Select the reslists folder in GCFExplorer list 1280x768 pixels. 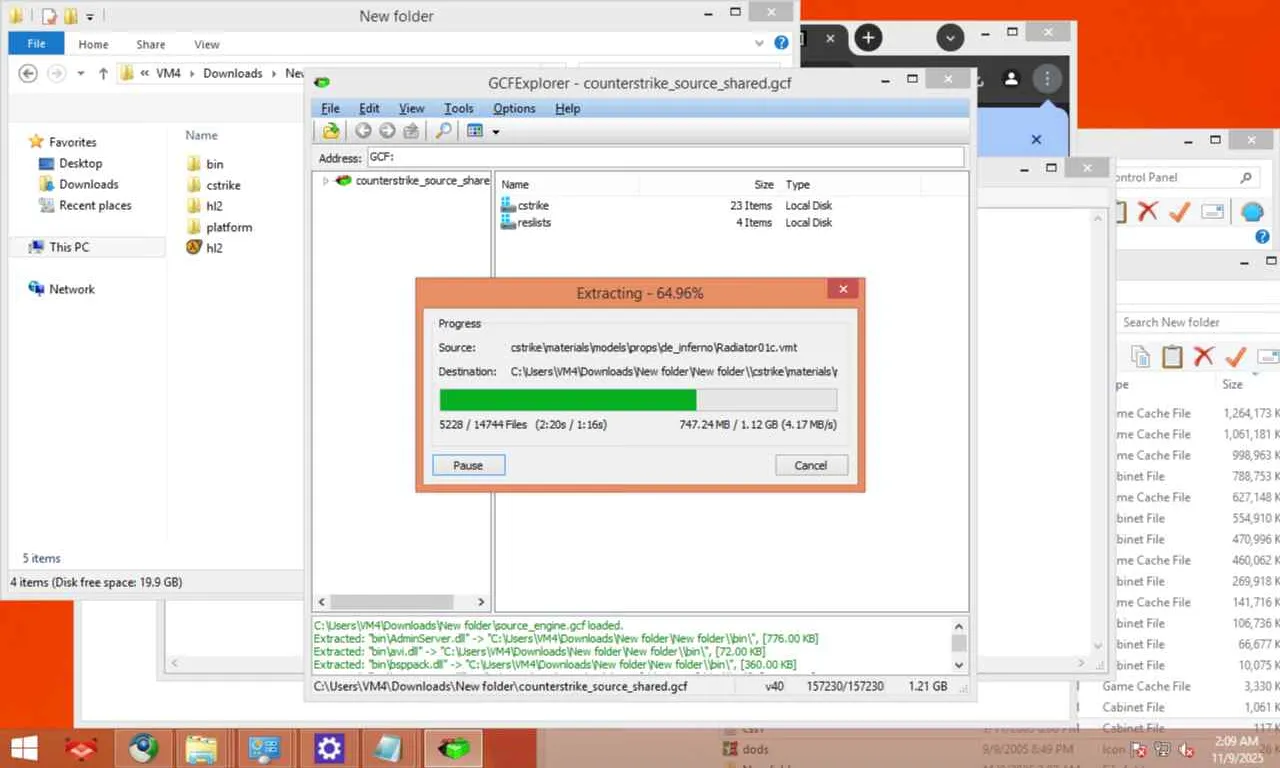(x=534, y=222)
